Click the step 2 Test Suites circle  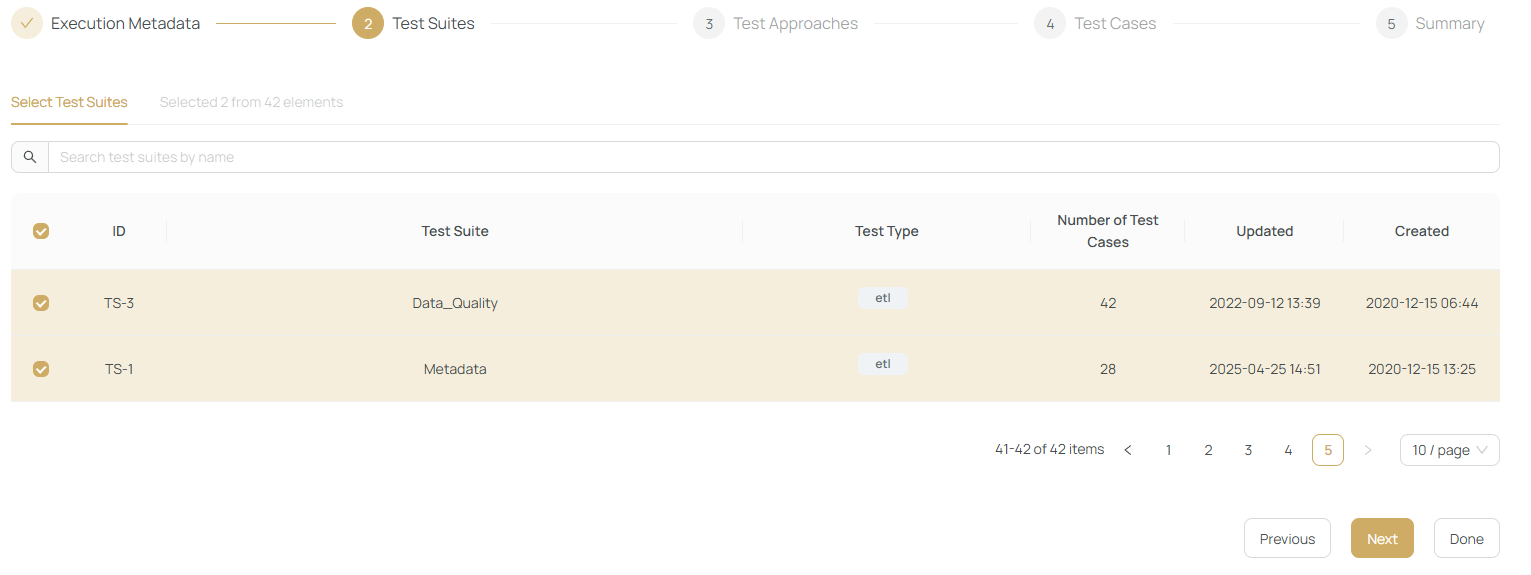tap(368, 23)
